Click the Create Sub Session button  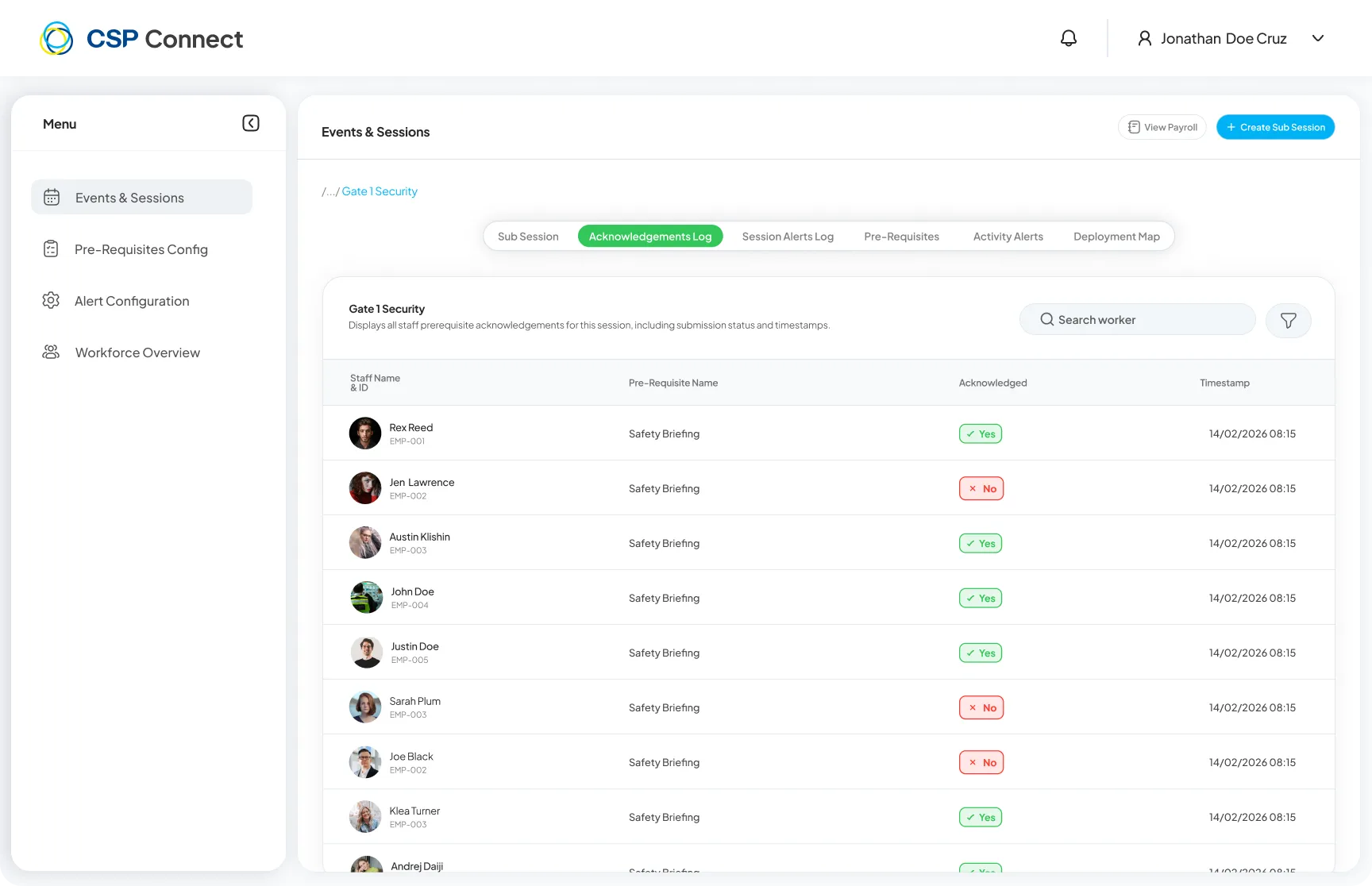pos(1275,127)
